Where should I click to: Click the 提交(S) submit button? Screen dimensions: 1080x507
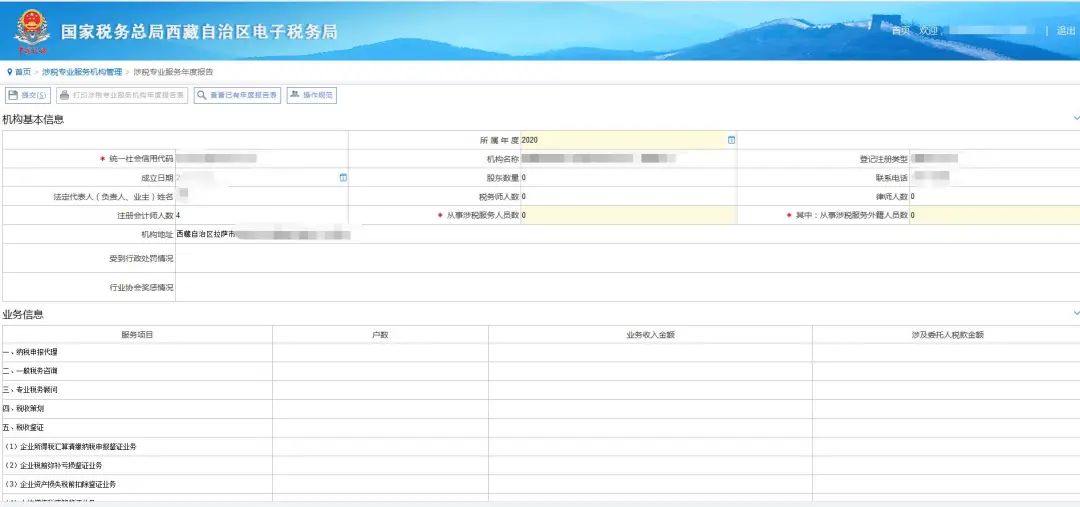[28, 96]
